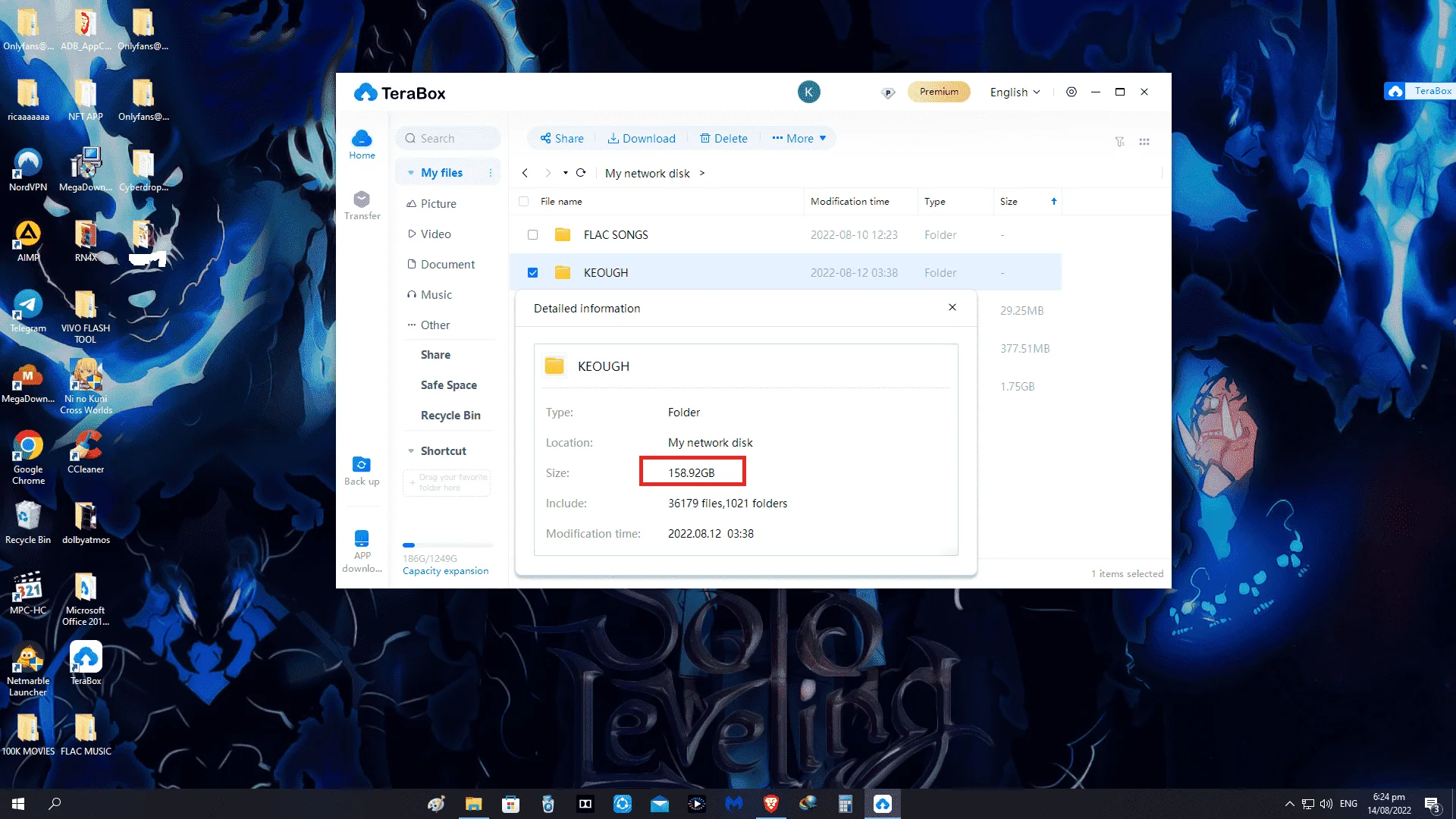The width and height of the screenshot is (1456, 819).
Task: Expand the More actions dropdown
Action: [799, 138]
